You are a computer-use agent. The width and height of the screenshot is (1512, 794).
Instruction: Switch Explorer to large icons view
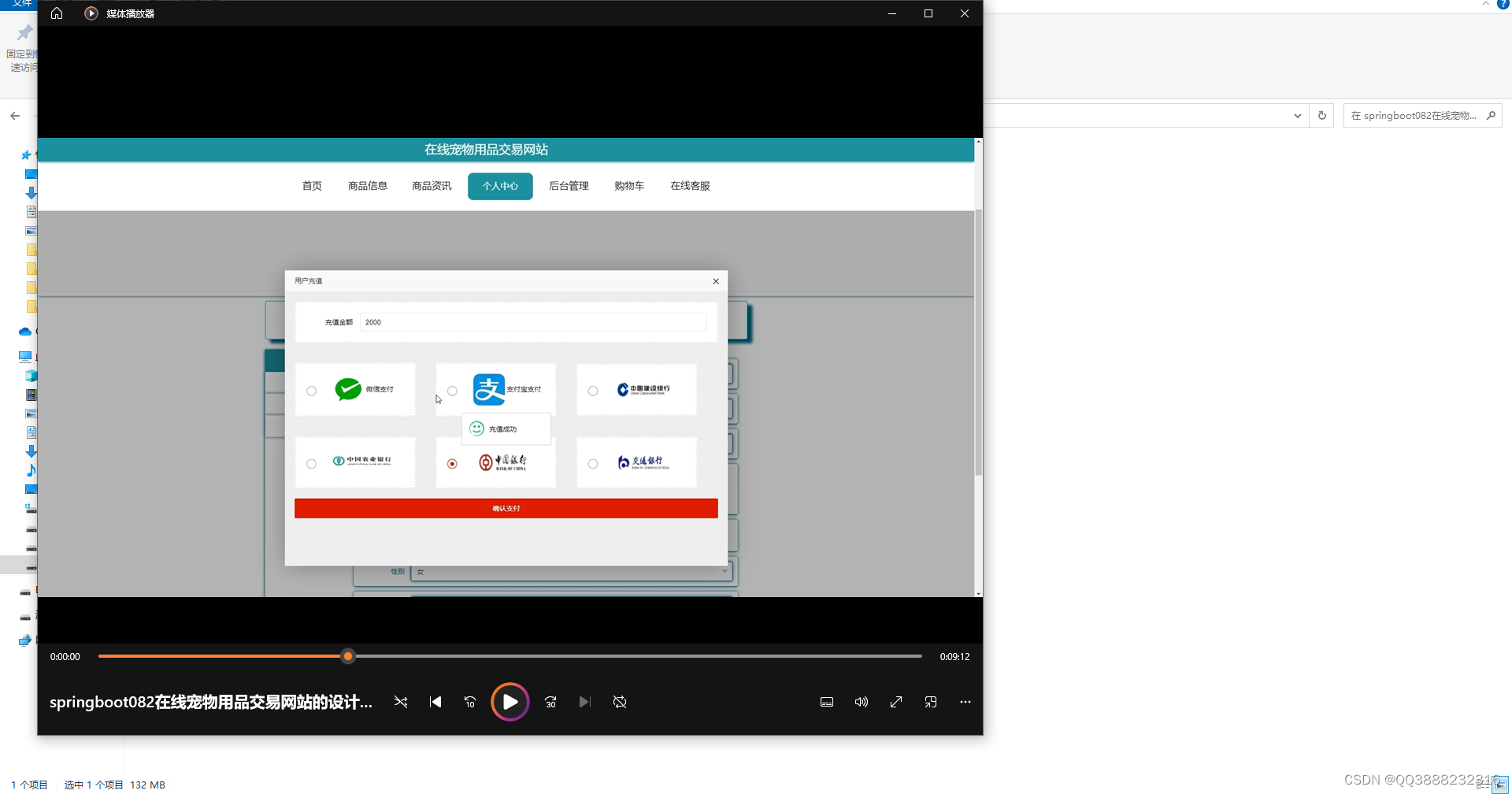click(x=1501, y=785)
